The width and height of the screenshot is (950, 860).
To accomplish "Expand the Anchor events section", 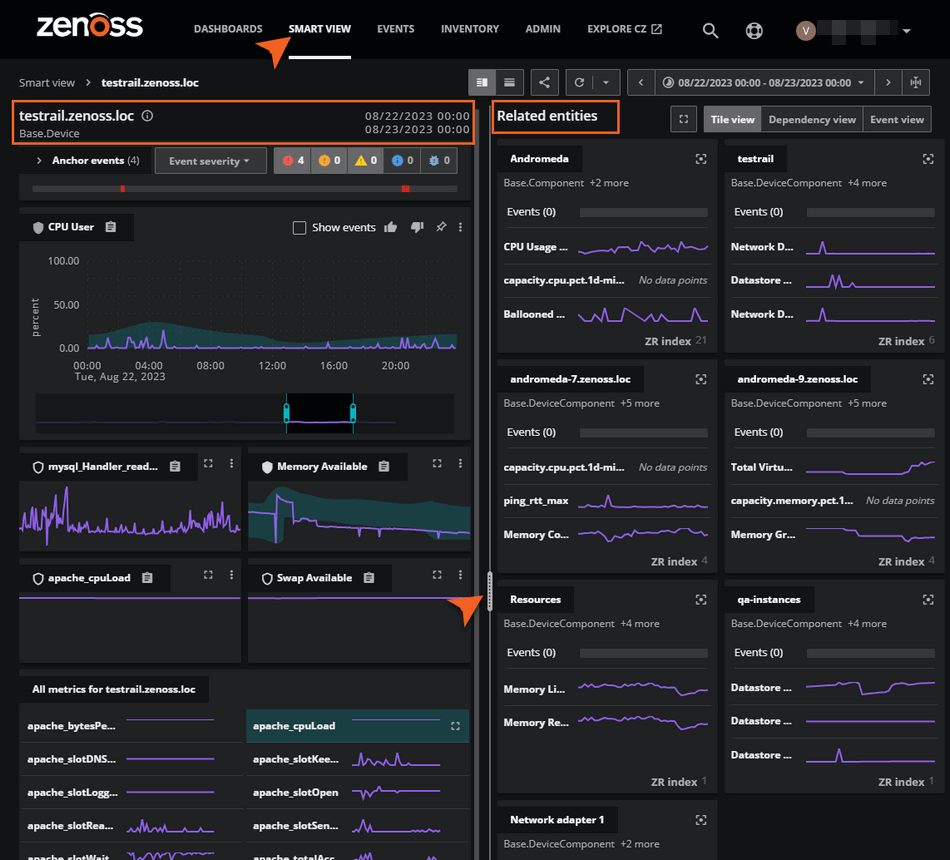I will (x=39, y=161).
